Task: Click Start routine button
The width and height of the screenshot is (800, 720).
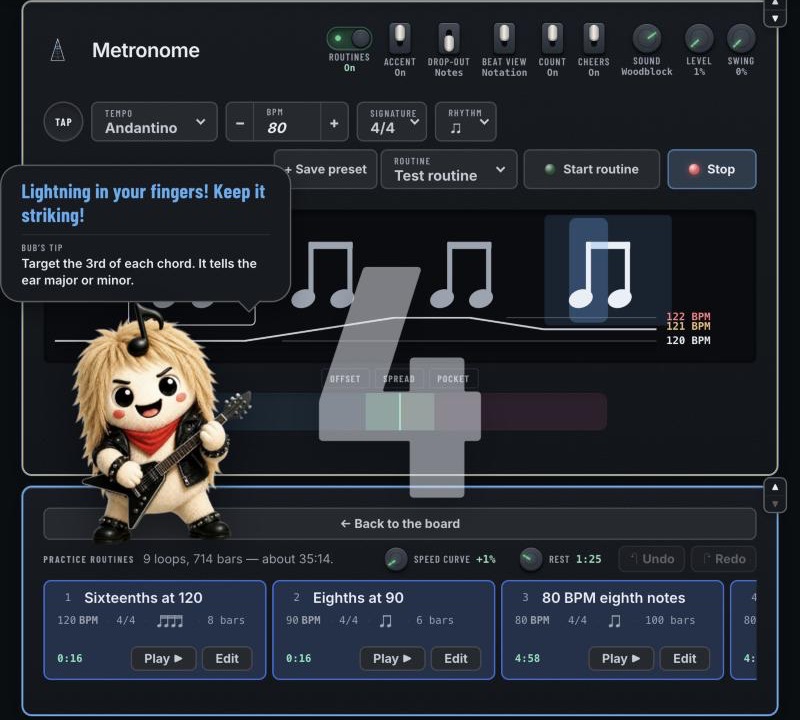Action: tap(592, 169)
